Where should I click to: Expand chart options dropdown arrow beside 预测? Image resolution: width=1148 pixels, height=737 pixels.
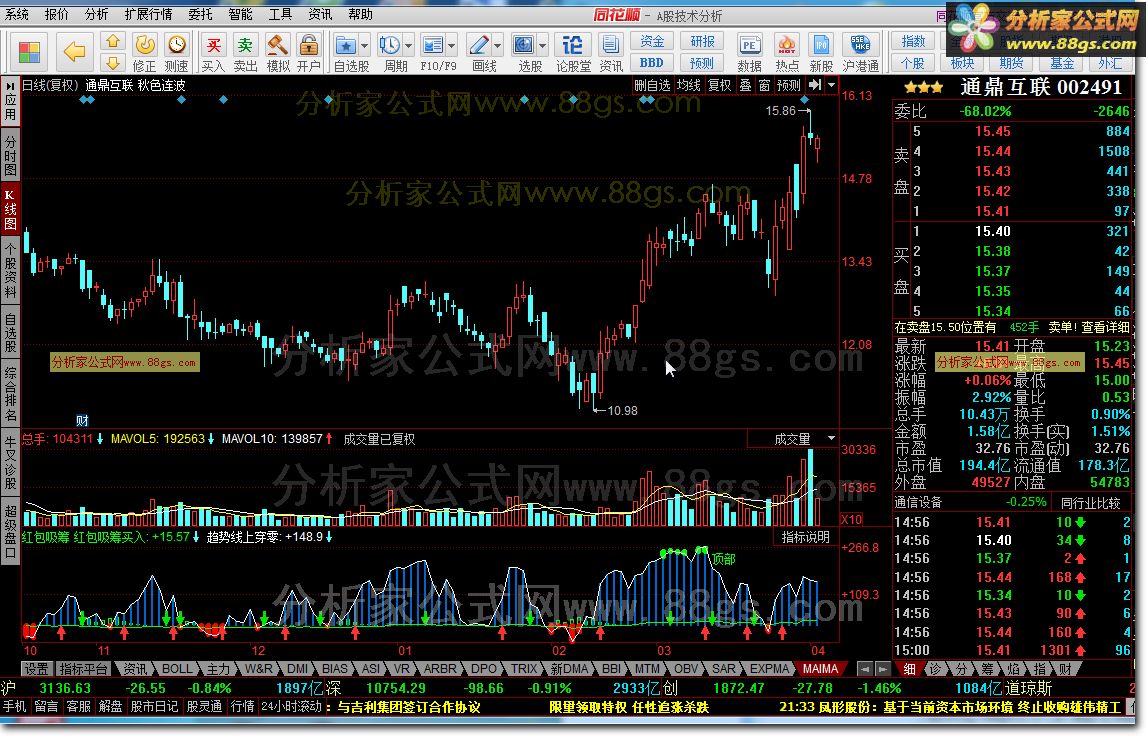[832, 85]
